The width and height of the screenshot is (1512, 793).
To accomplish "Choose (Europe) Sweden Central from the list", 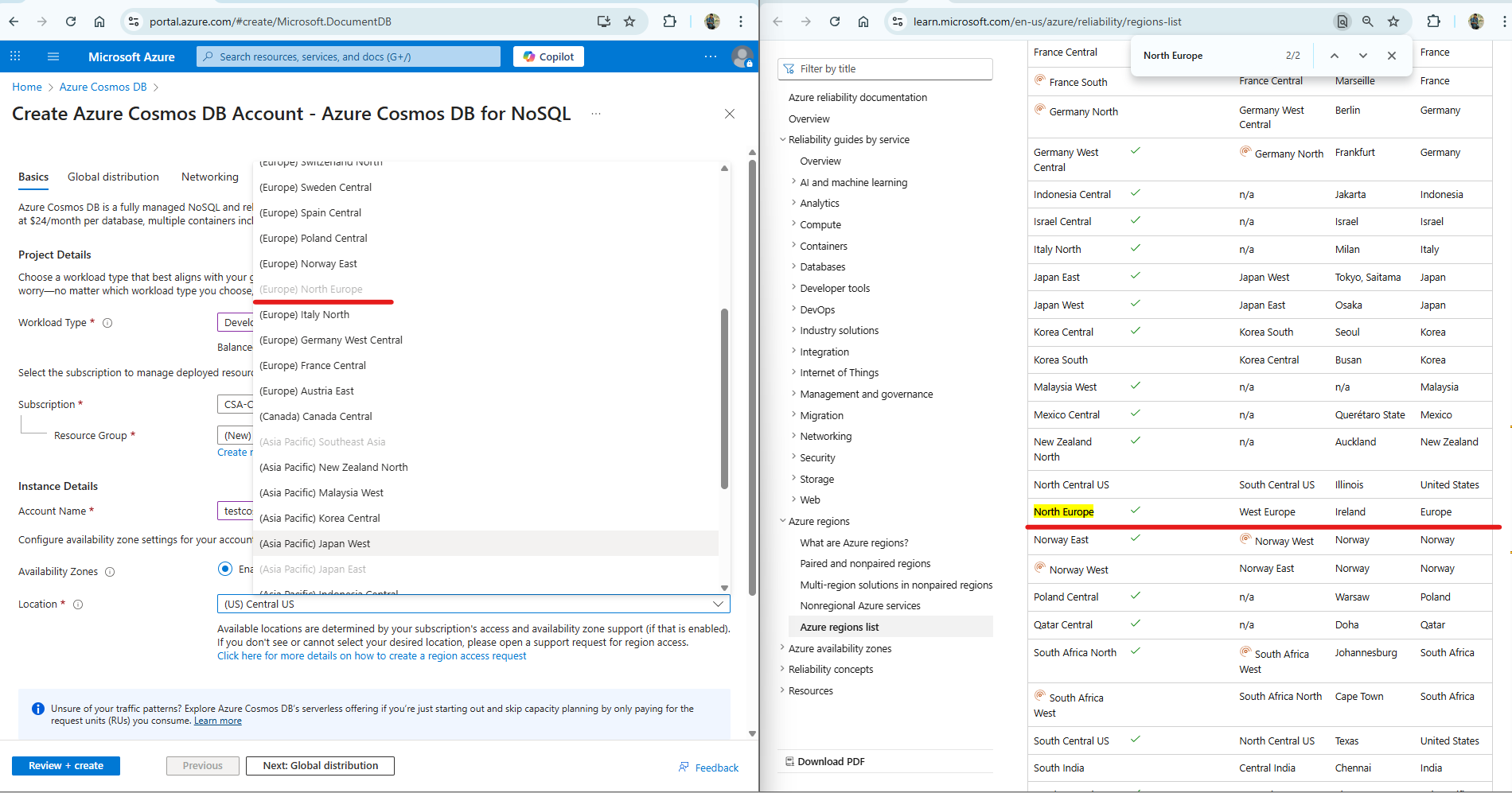I will click(485, 188).
